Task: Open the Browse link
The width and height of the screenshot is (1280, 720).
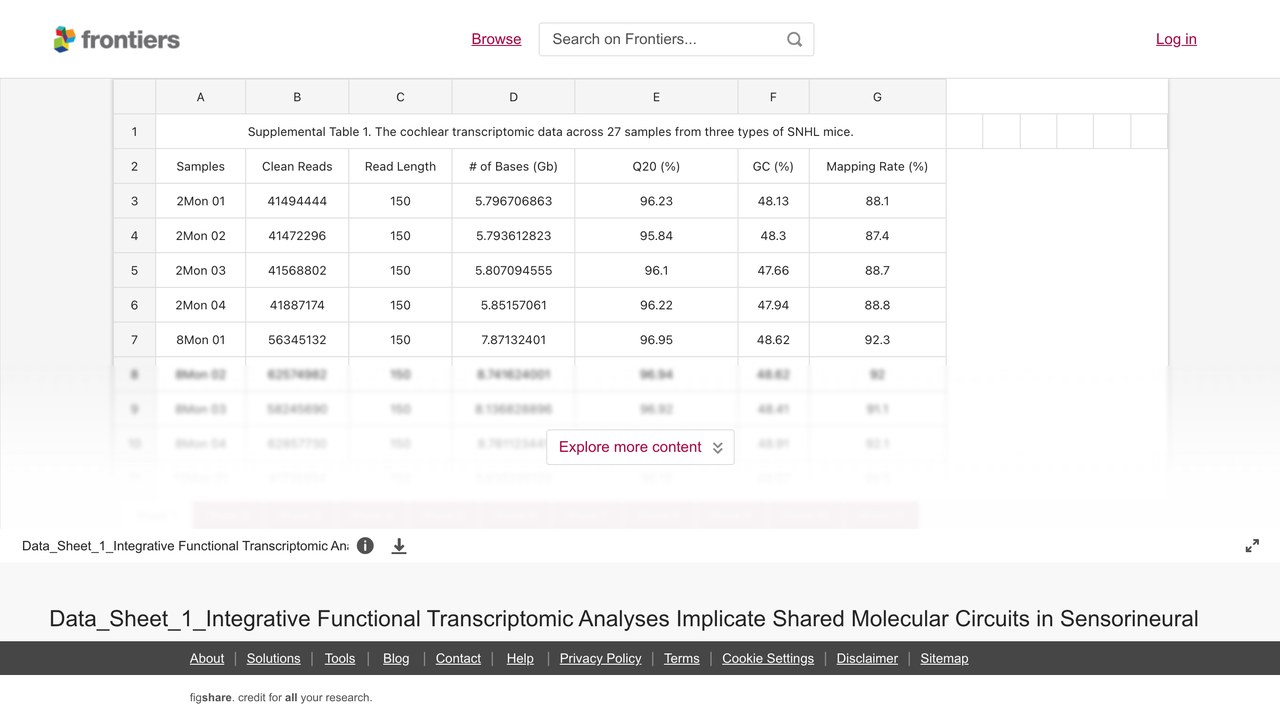Action: coord(496,39)
